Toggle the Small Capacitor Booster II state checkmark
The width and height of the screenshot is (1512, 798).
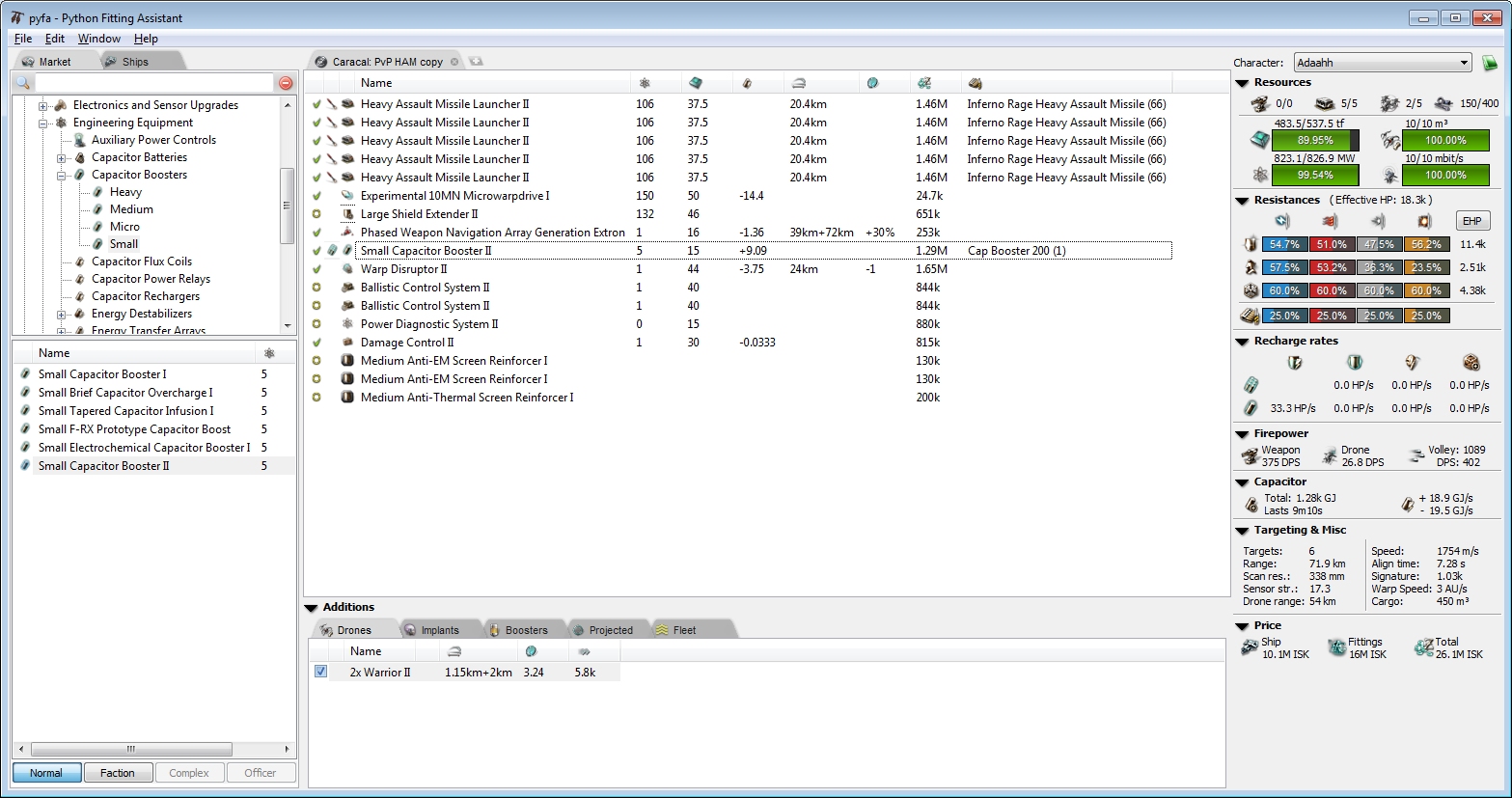(316, 251)
